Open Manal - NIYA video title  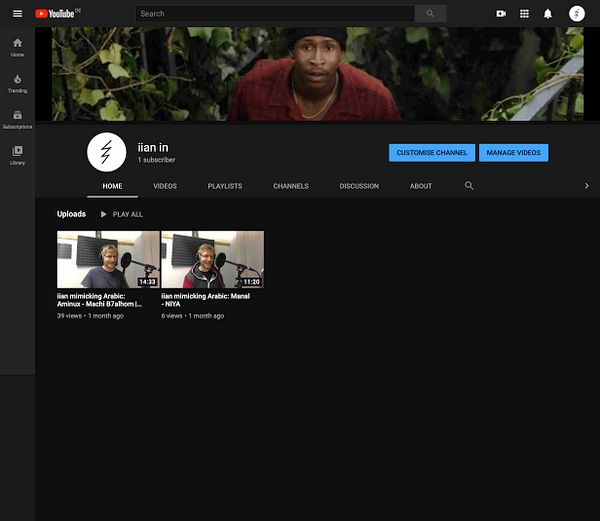pyautogui.click(x=205, y=300)
